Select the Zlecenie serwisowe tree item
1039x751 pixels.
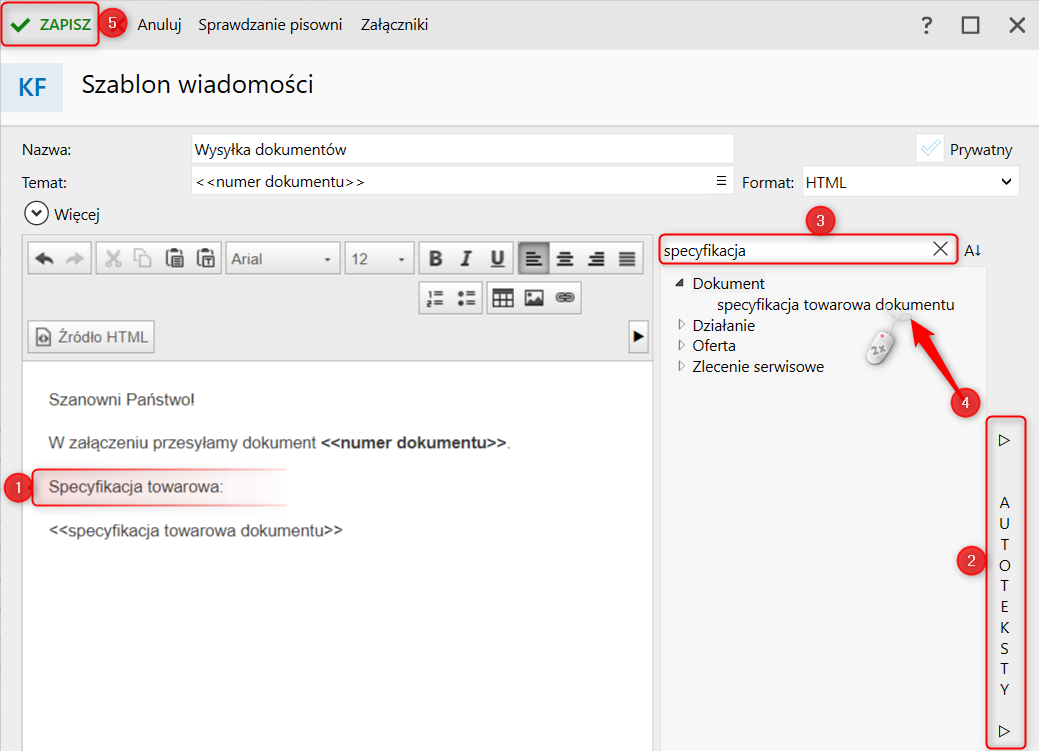tap(758, 366)
